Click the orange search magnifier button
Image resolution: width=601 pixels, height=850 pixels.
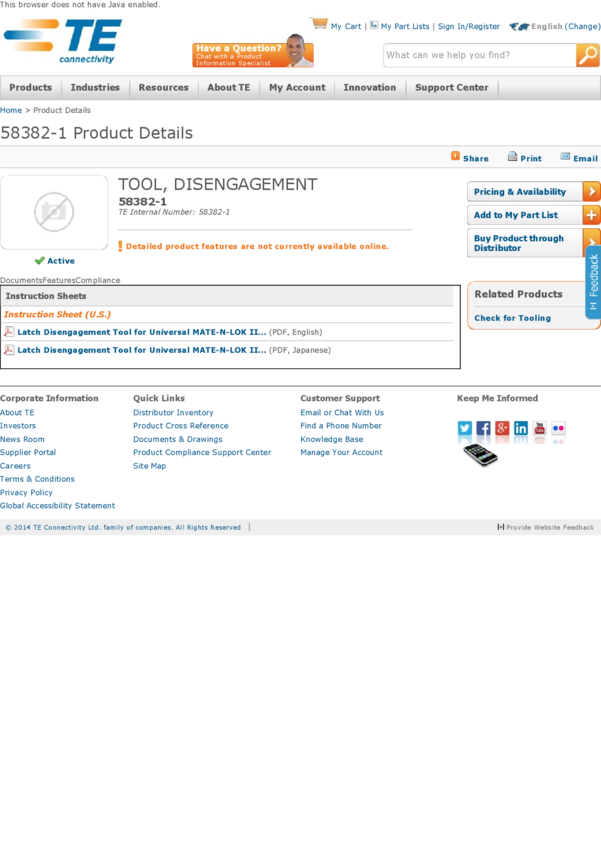tap(587, 55)
